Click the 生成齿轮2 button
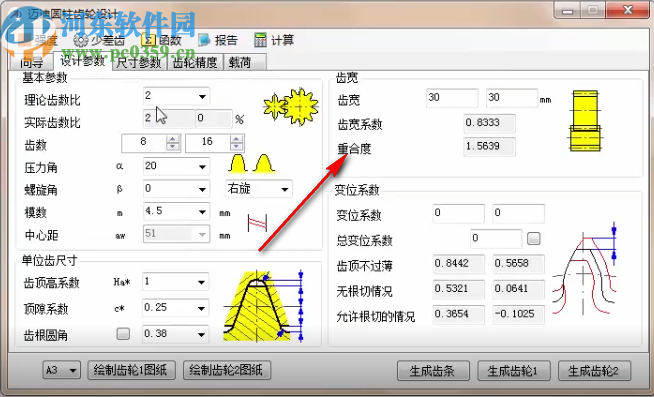Image resolution: width=654 pixels, height=397 pixels. pyautogui.click(x=594, y=371)
